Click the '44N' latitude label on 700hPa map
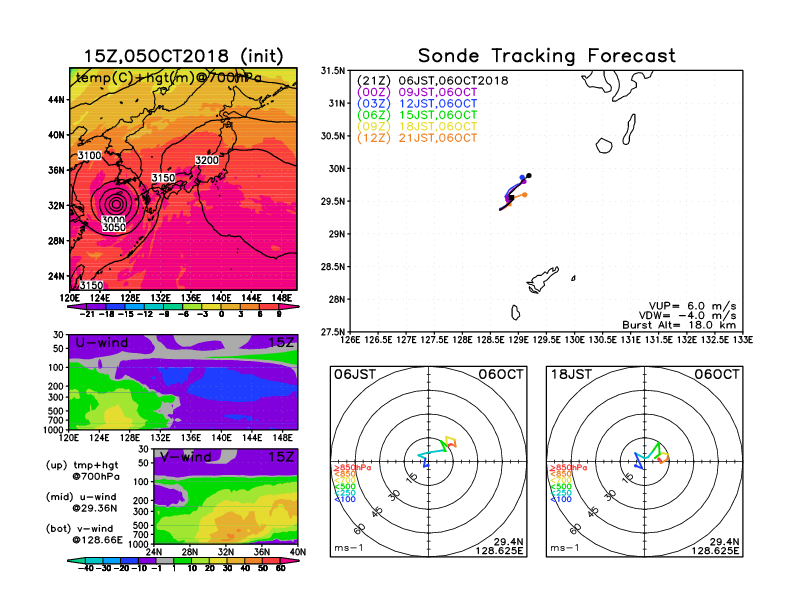This screenshot has width=792, height=612. (x=57, y=99)
